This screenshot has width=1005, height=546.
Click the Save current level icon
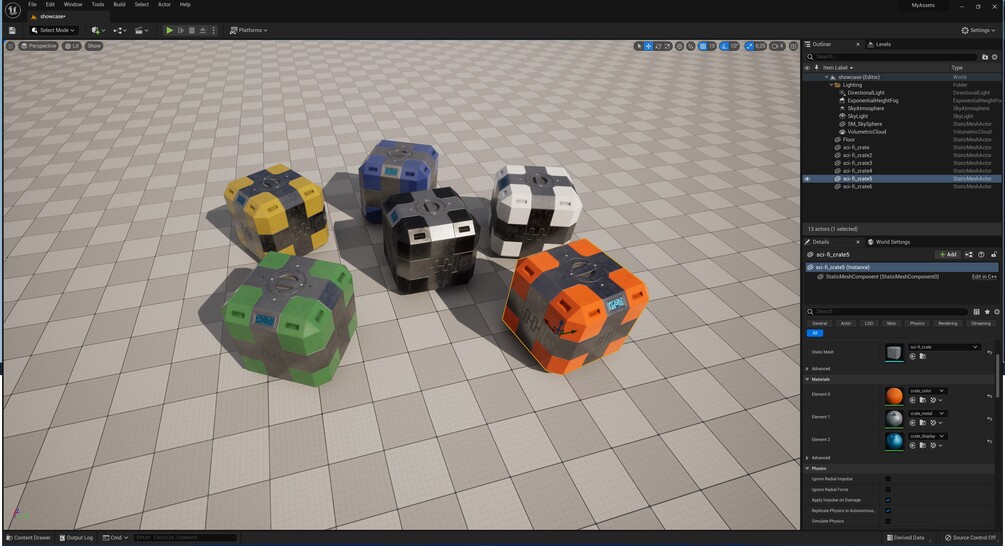[12, 30]
